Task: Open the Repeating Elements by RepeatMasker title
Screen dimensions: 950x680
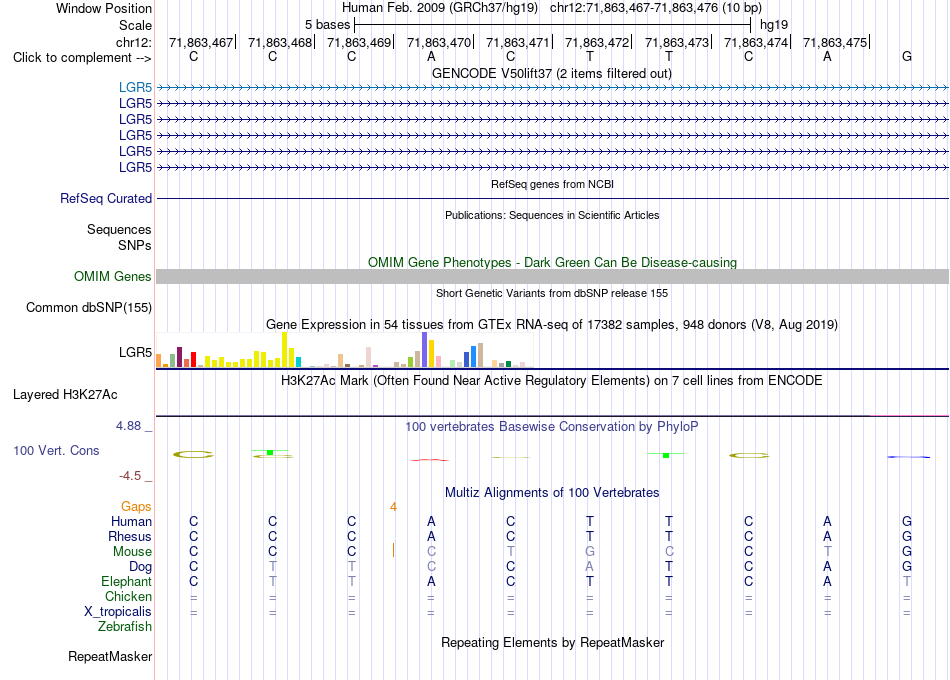Action: [x=553, y=642]
